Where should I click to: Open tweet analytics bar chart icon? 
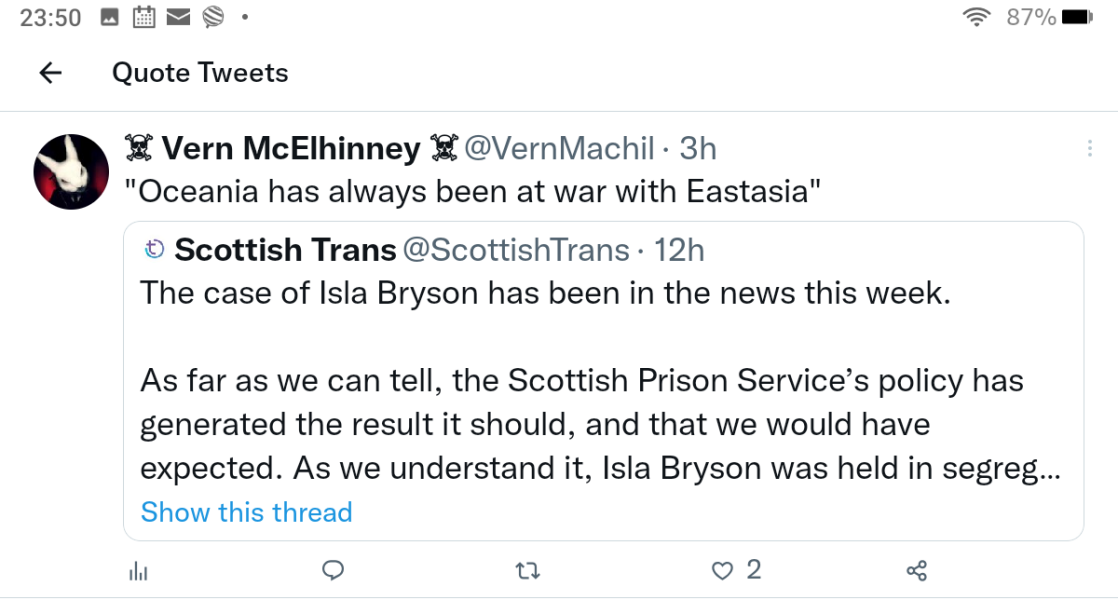tap(139, 571)
